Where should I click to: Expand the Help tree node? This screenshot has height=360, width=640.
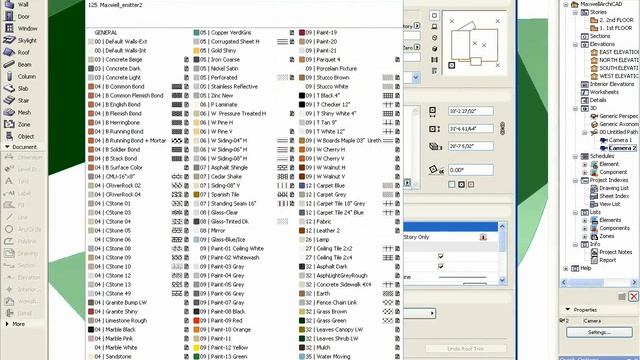(566, 269)
